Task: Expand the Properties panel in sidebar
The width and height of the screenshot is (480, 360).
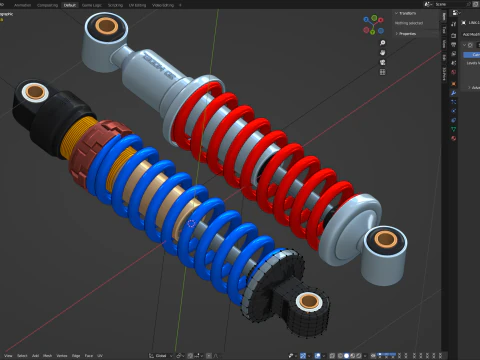Action: pyautogui.click(x=397, y=34)
